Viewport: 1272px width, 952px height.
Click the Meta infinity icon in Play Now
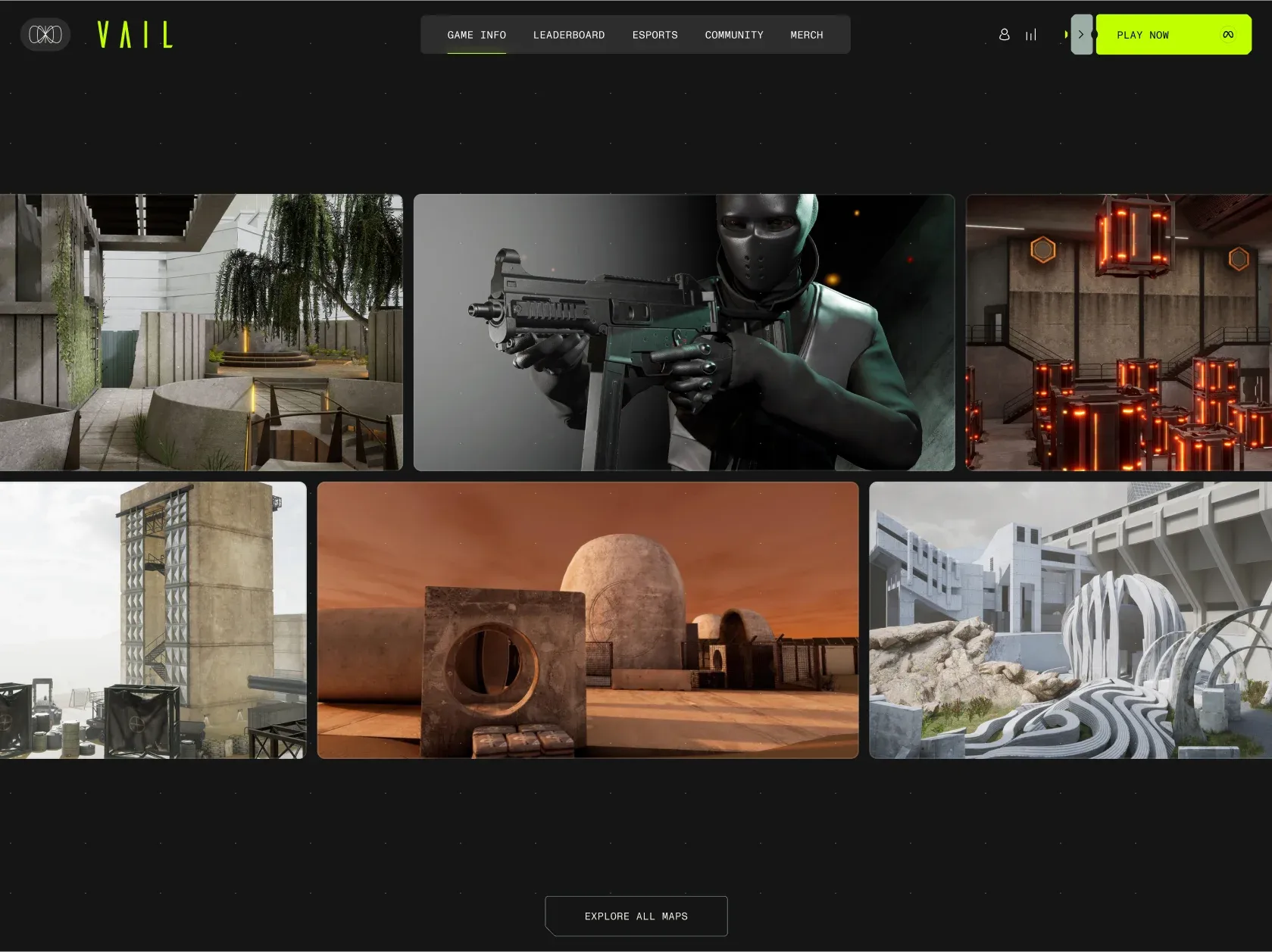click(1227, 35)
